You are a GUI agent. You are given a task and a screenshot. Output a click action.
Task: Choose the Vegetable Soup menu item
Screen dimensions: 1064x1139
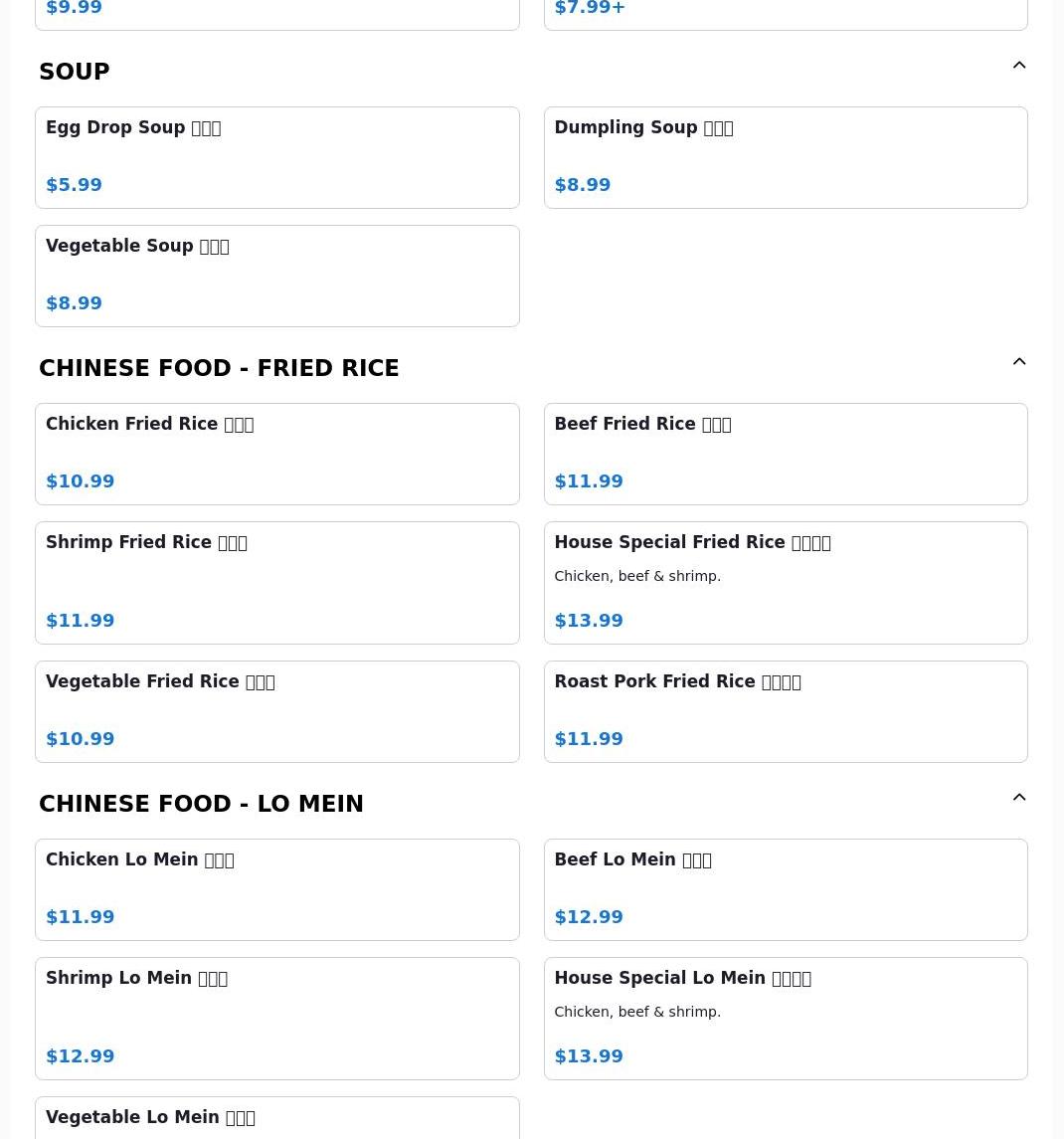coord(276,276)
